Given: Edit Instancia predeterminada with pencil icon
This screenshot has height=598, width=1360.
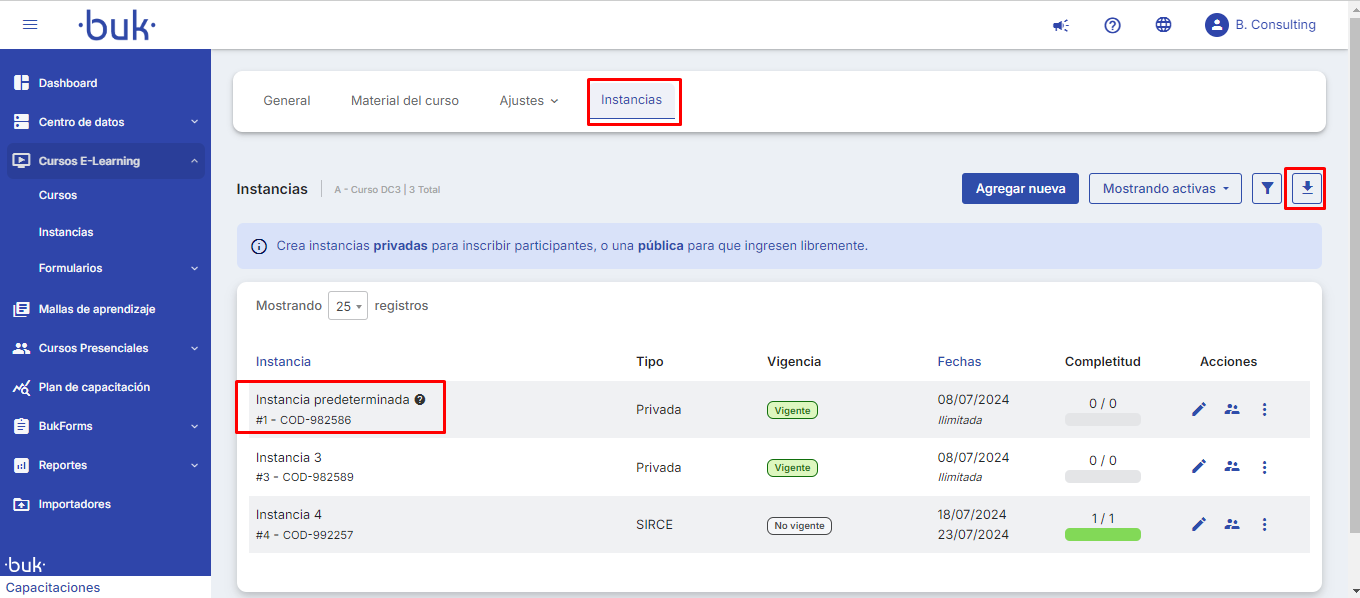Looking at the screenshot, I should pos(1199,409).
